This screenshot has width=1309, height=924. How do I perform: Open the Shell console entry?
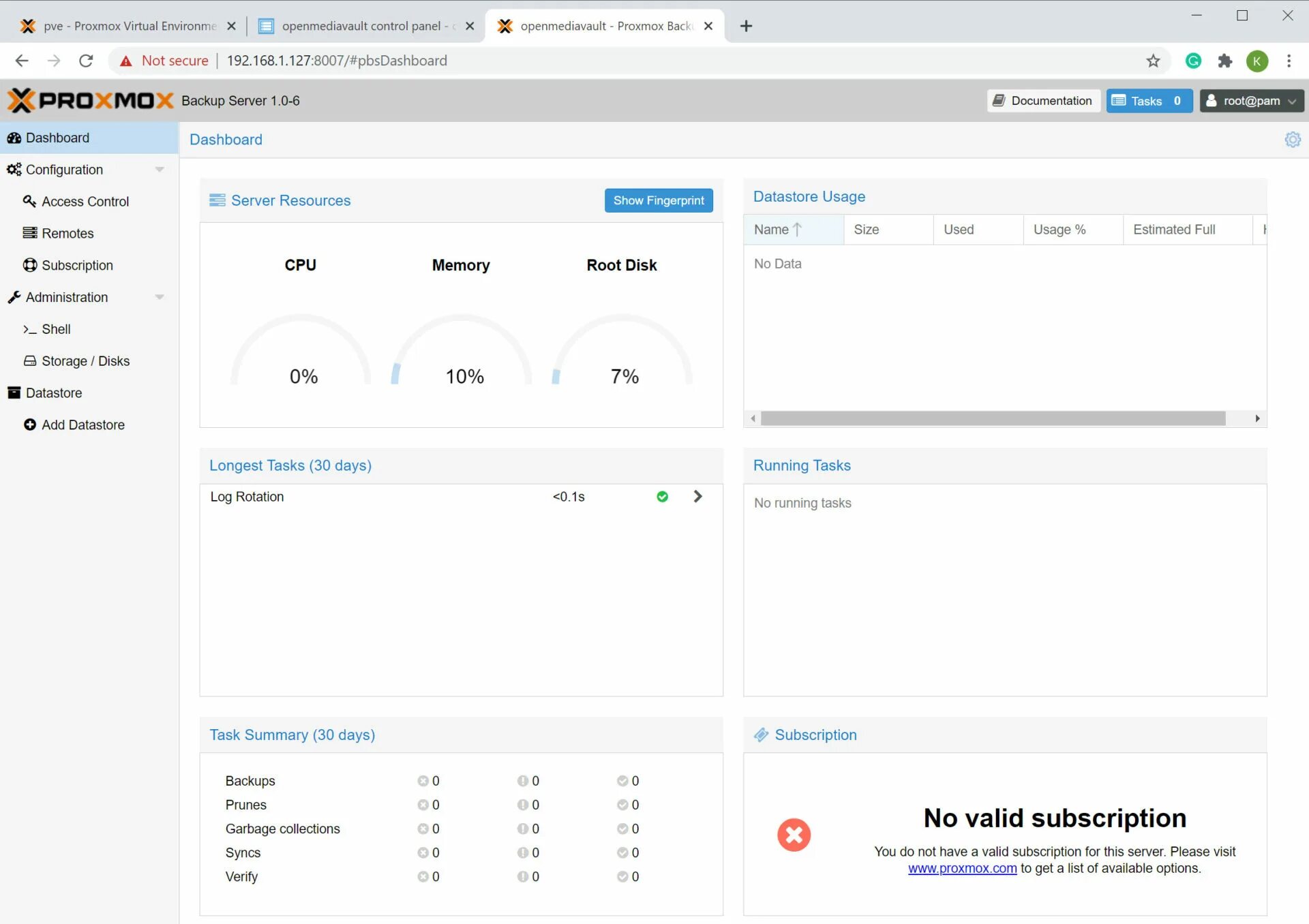[56, 329]
